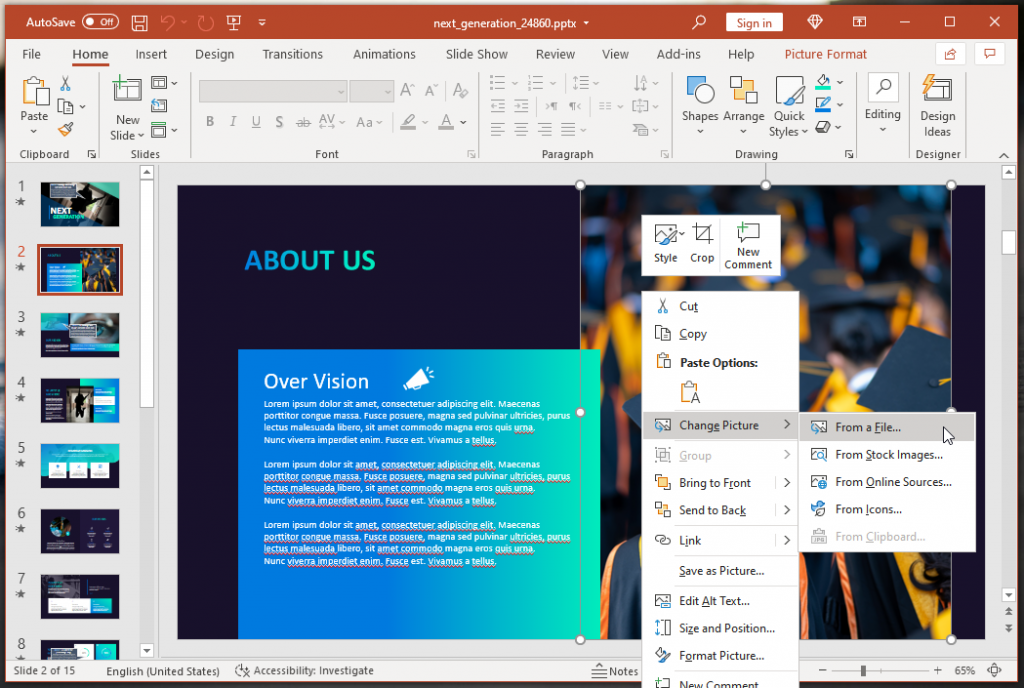The width and height of the screenshot is (1024, 688).
Task: Add a New Comment from the mini toolbar
Action: pyautogui.click(x=748, y=243)
